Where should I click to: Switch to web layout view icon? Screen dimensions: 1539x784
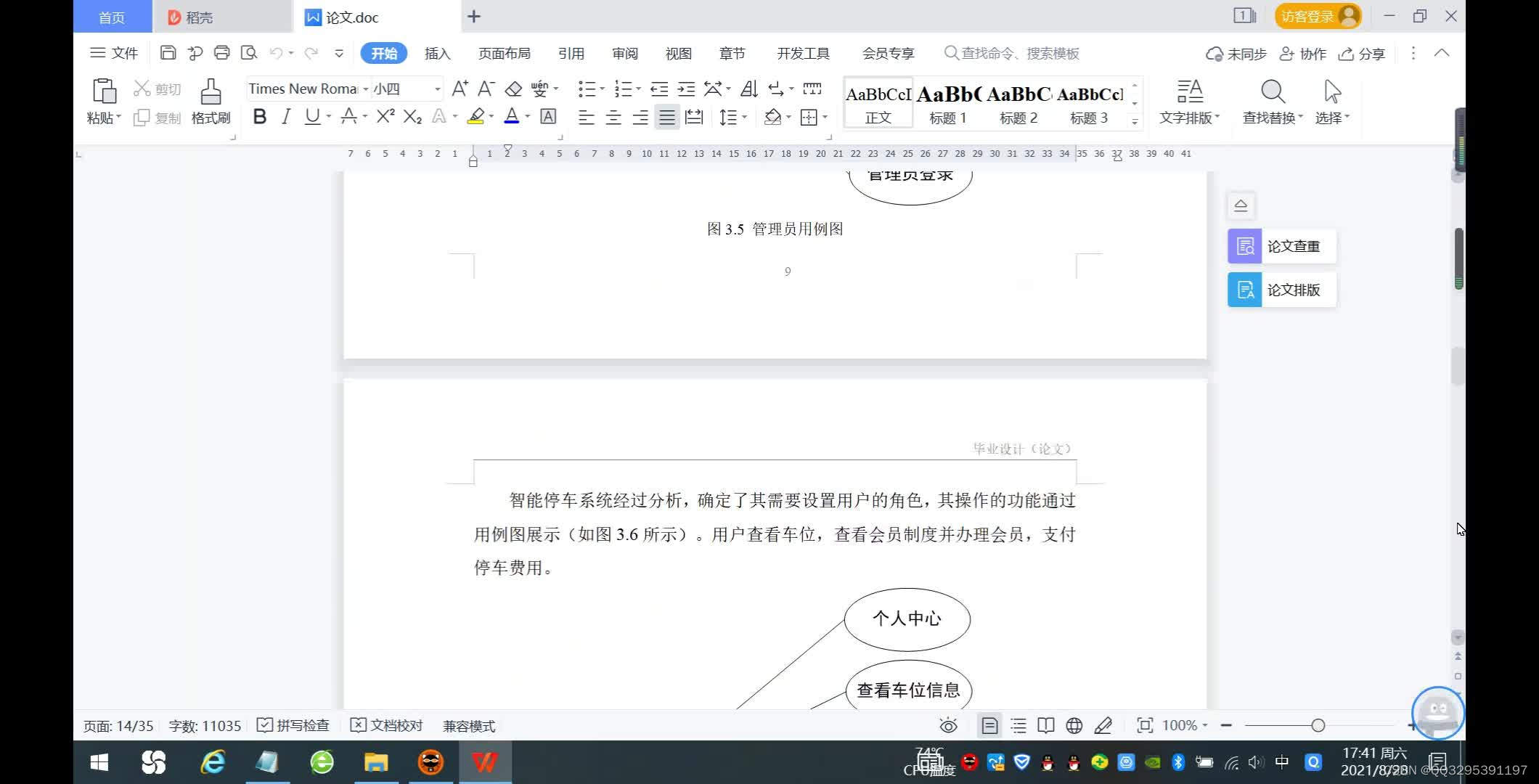(x=1074, y=725)
